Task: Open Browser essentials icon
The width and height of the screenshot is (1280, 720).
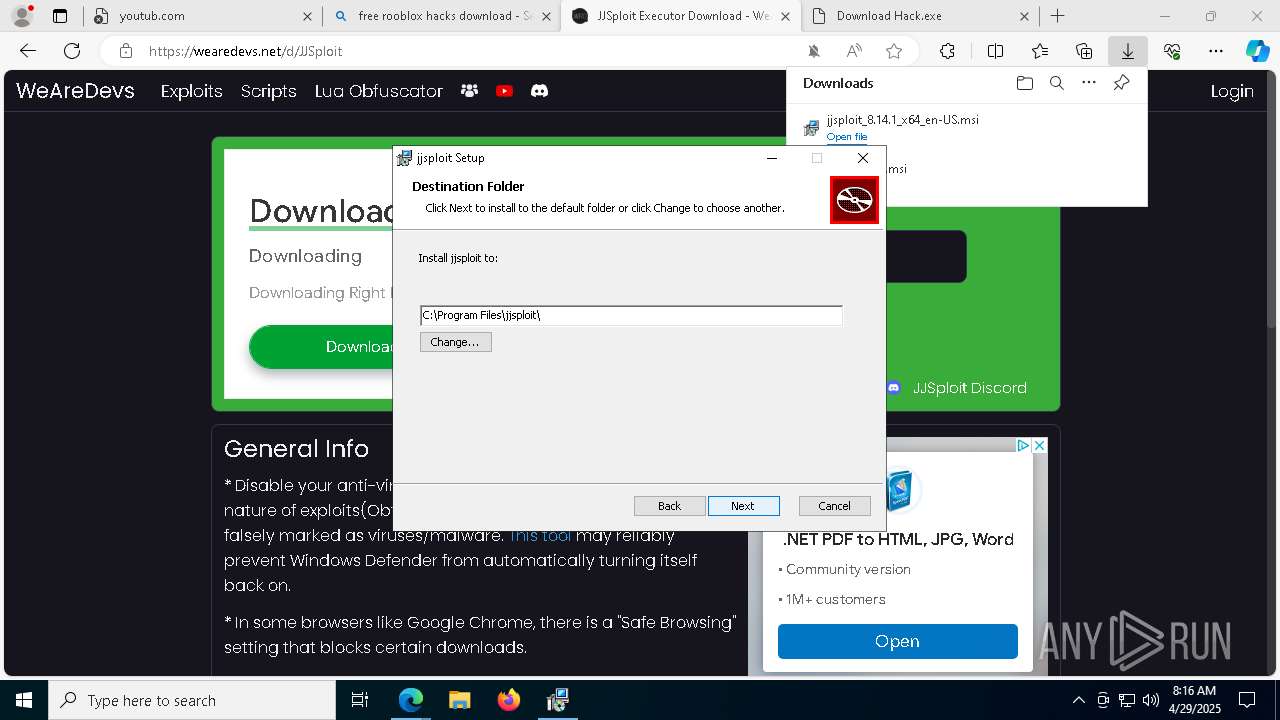Action: [1172, 51]
